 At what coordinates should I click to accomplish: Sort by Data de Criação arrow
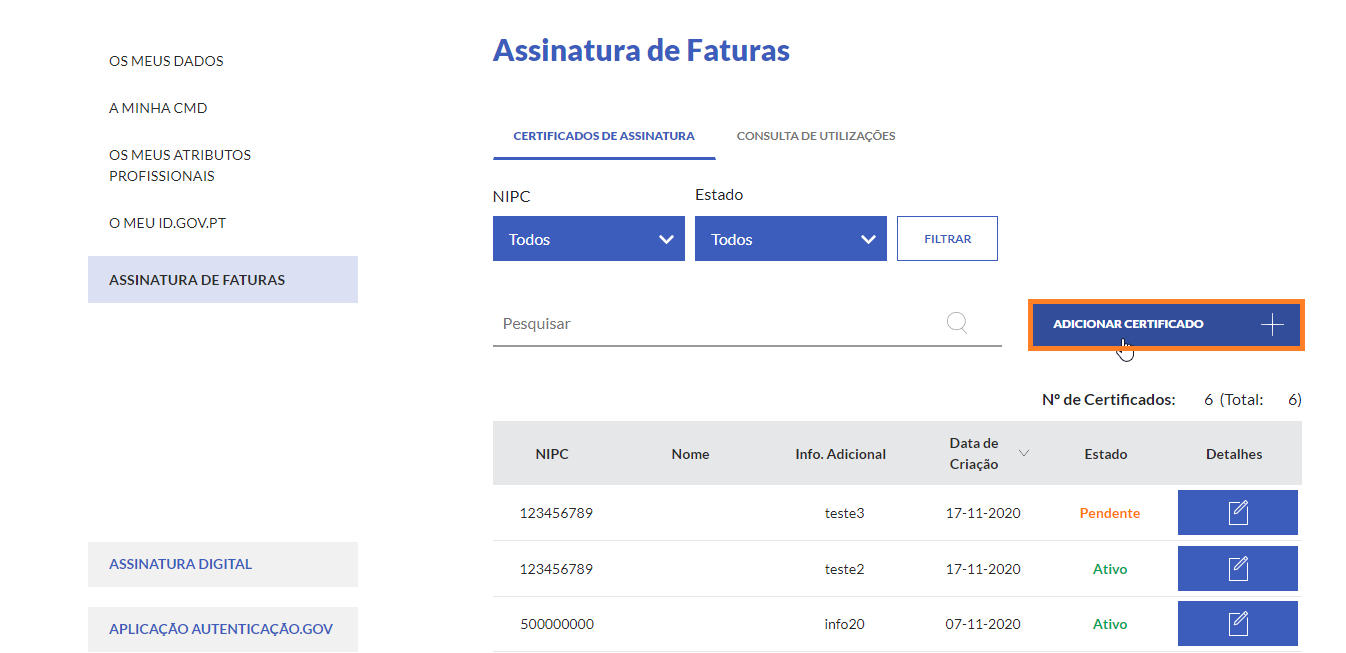[1023, 453]
